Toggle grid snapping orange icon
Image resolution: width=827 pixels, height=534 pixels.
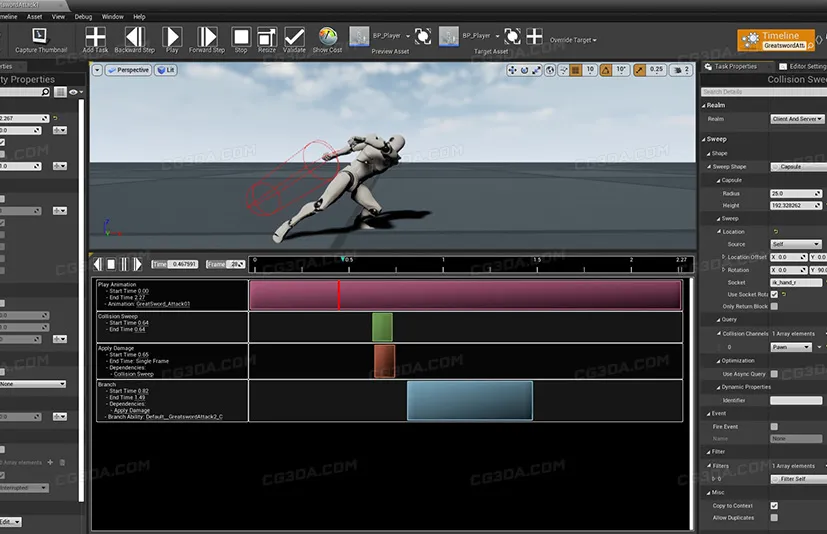point(575,70)
